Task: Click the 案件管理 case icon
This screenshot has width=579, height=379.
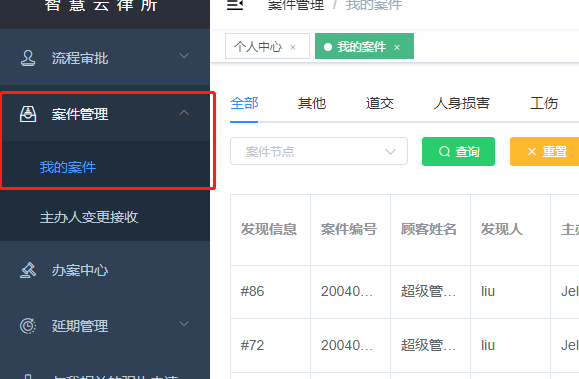Action: (x=28, y=114)
